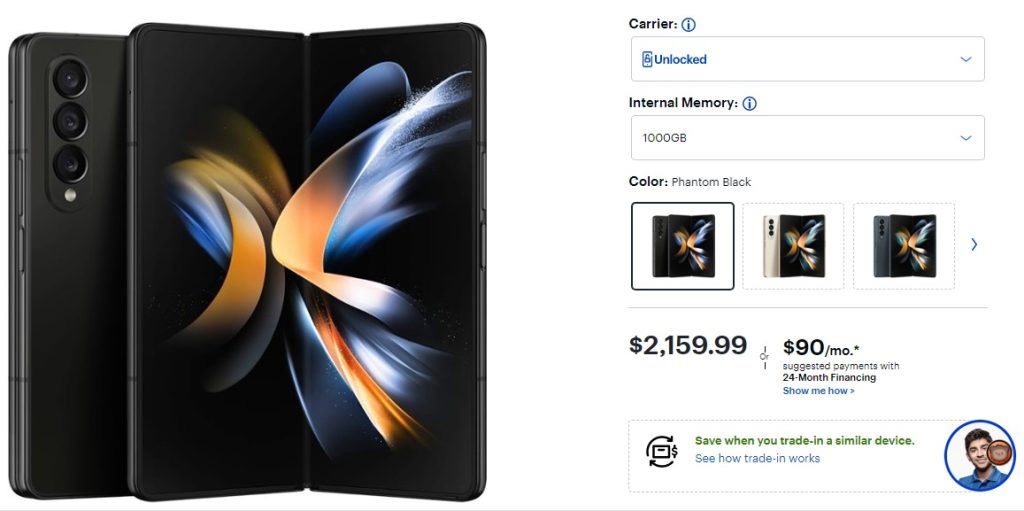Click the padlock icon next to Unlocked
Image resolution: width=1024 pixels, height=511 pixels.
[x=647, y=59]
